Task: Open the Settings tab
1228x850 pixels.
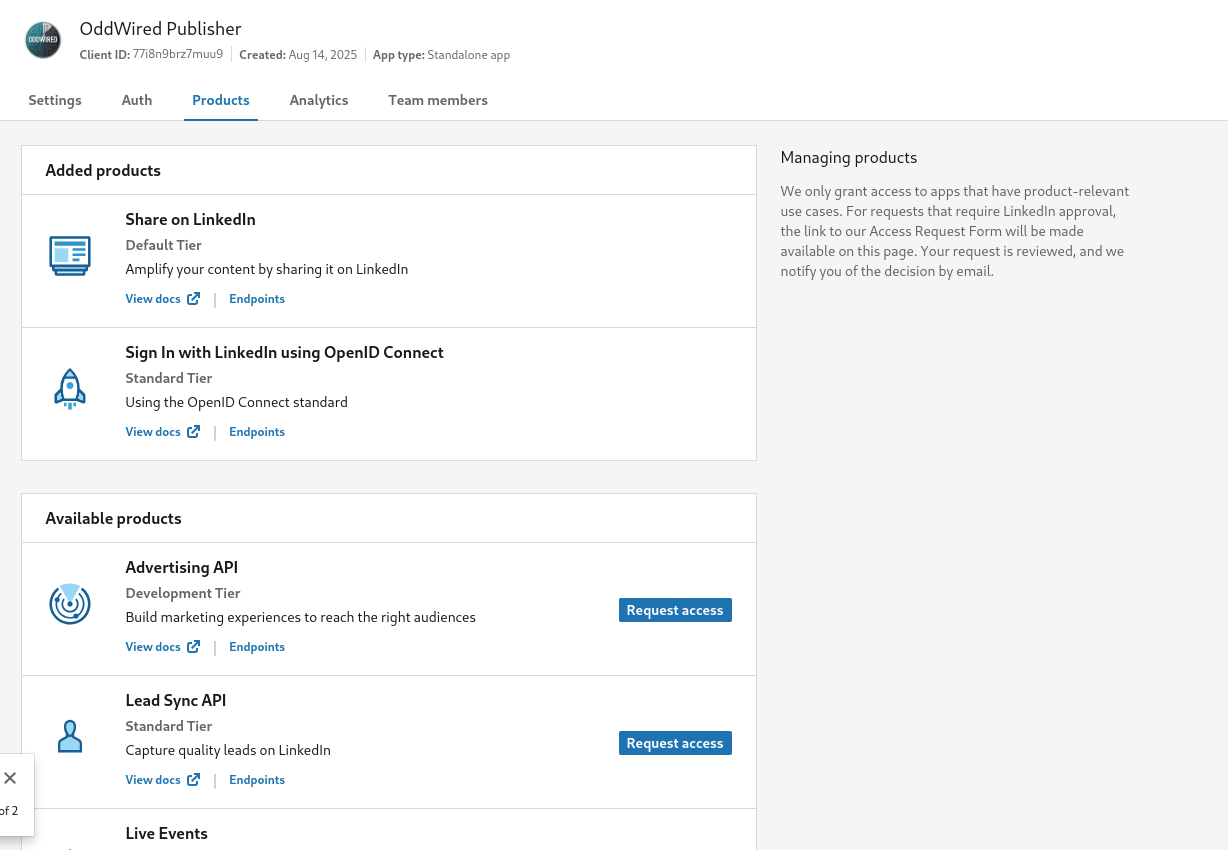Action: (x=55, y=100)
